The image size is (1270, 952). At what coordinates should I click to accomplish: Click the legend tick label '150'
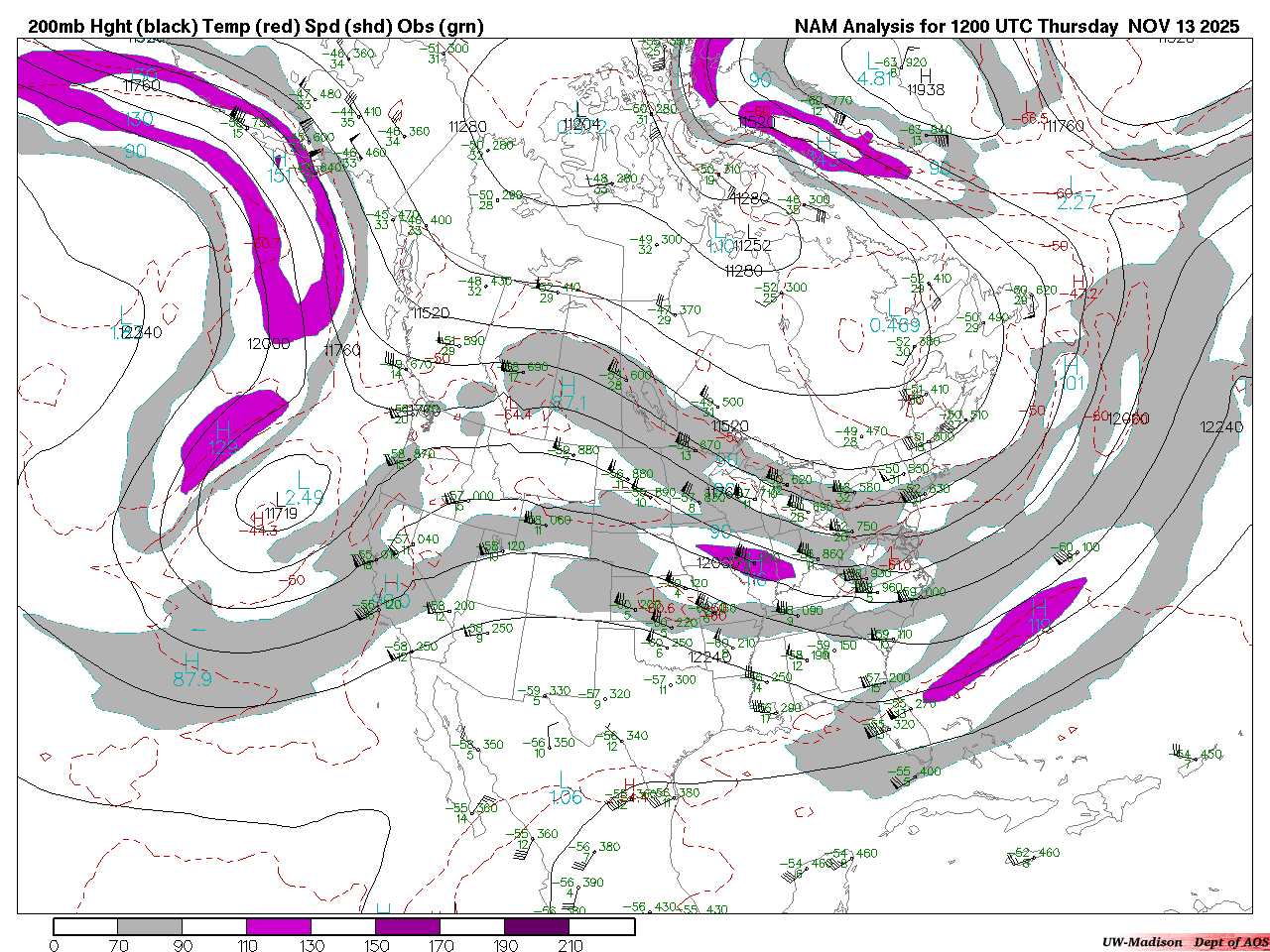coord(376,945)
